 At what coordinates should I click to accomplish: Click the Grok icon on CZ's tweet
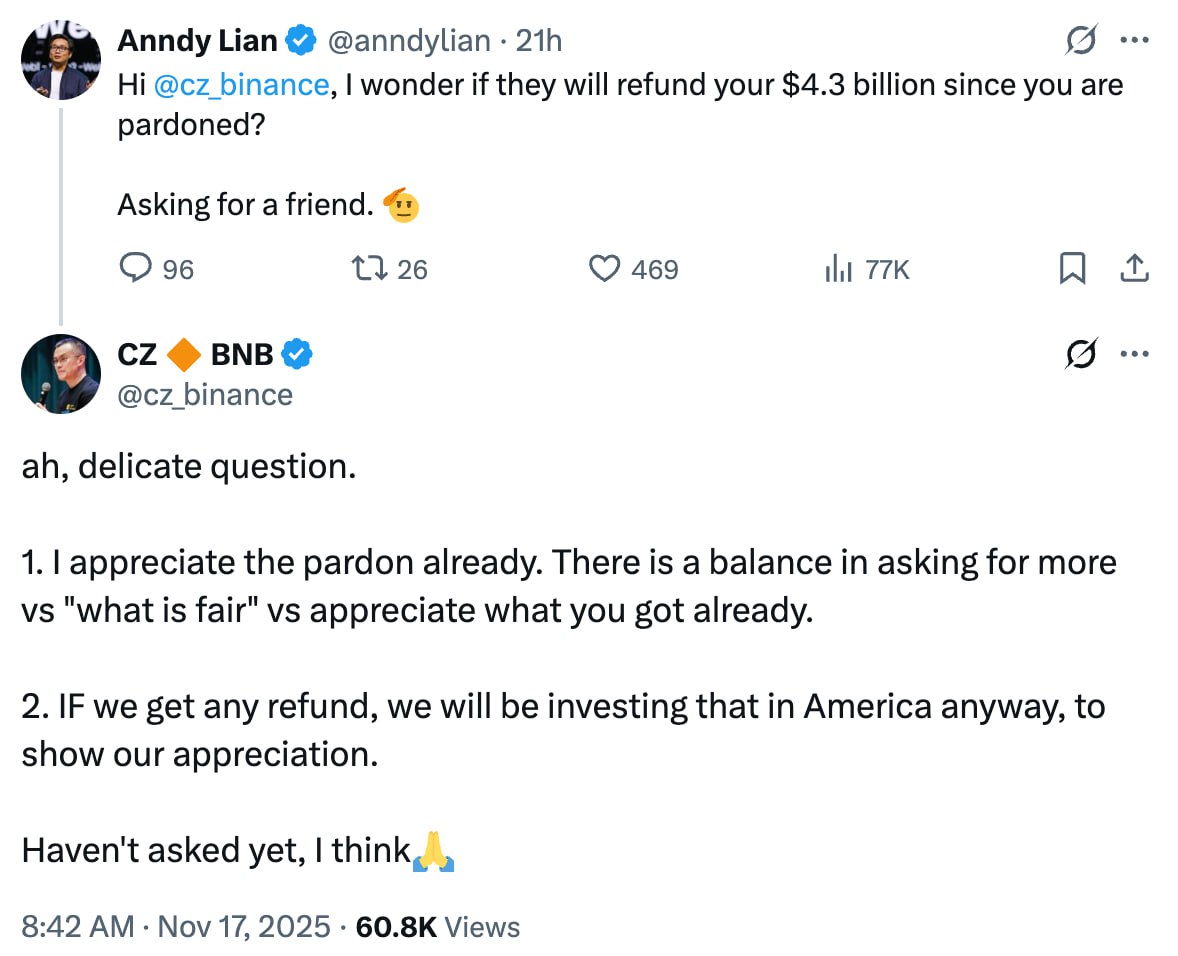pyautogui.click(x=1081, y=353)
